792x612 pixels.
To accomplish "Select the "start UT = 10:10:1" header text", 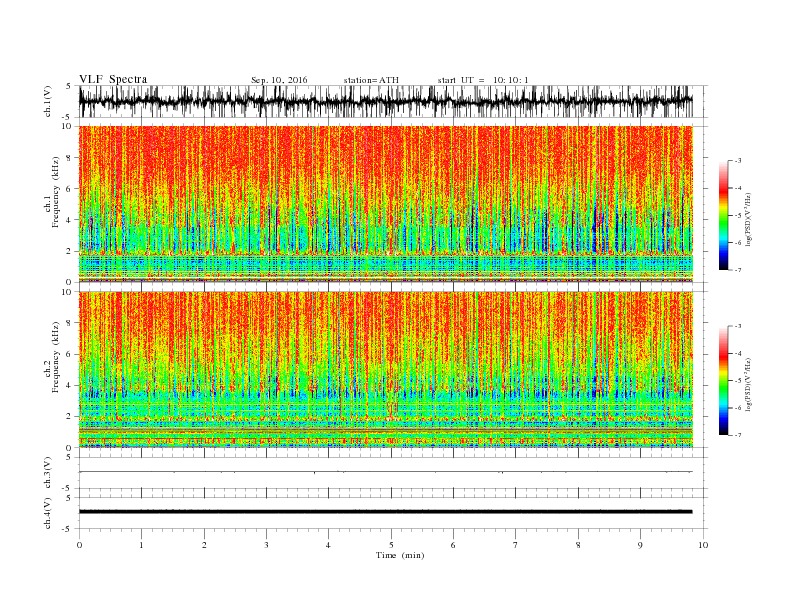I will tap(483, 80).
